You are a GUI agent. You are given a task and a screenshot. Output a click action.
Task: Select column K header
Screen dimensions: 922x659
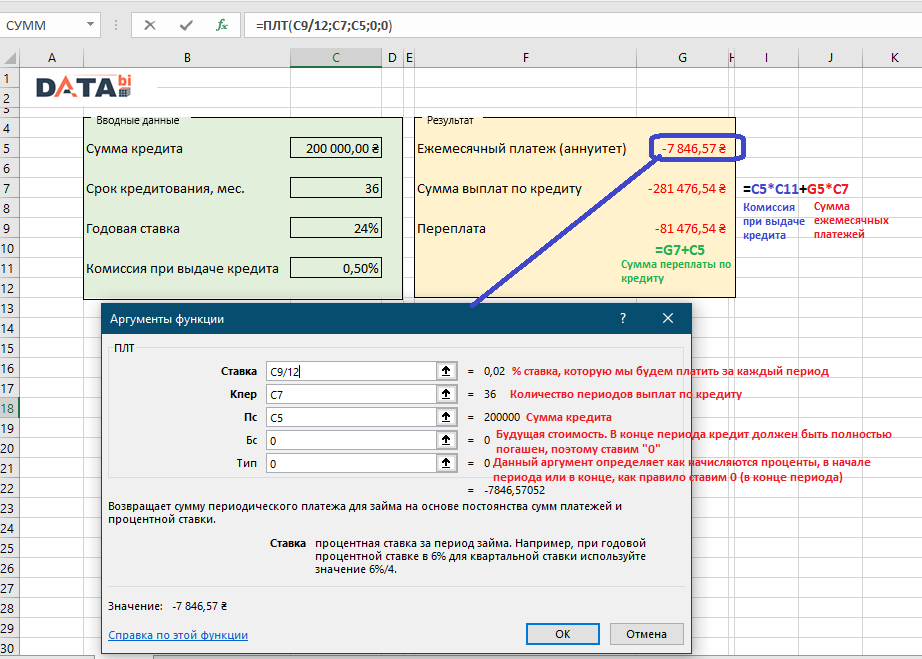pyautogui.click(x=892, y=58)
